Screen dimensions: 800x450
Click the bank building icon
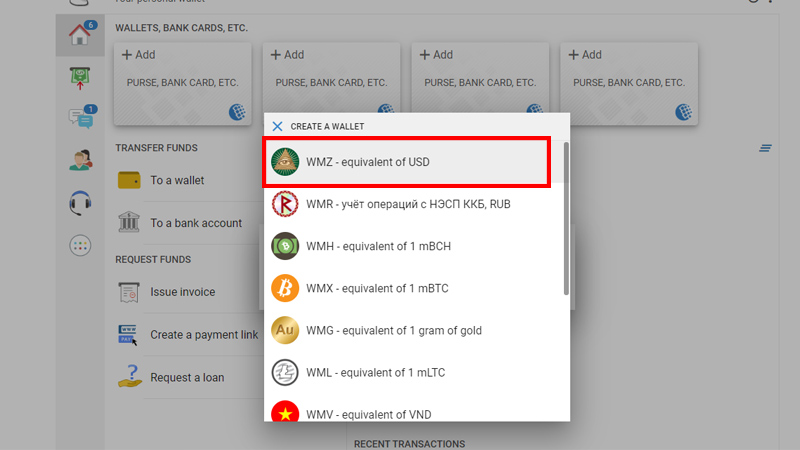129,222
